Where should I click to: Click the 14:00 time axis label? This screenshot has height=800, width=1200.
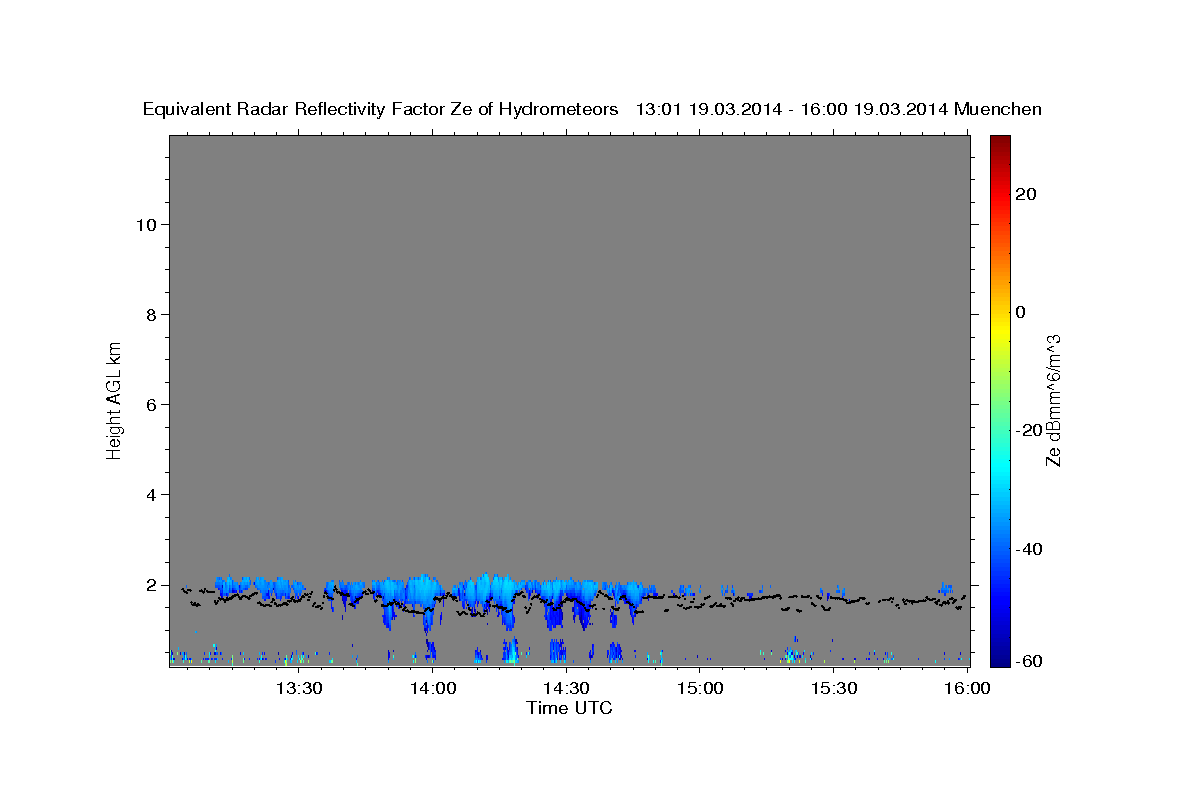(x=433, y=689)
